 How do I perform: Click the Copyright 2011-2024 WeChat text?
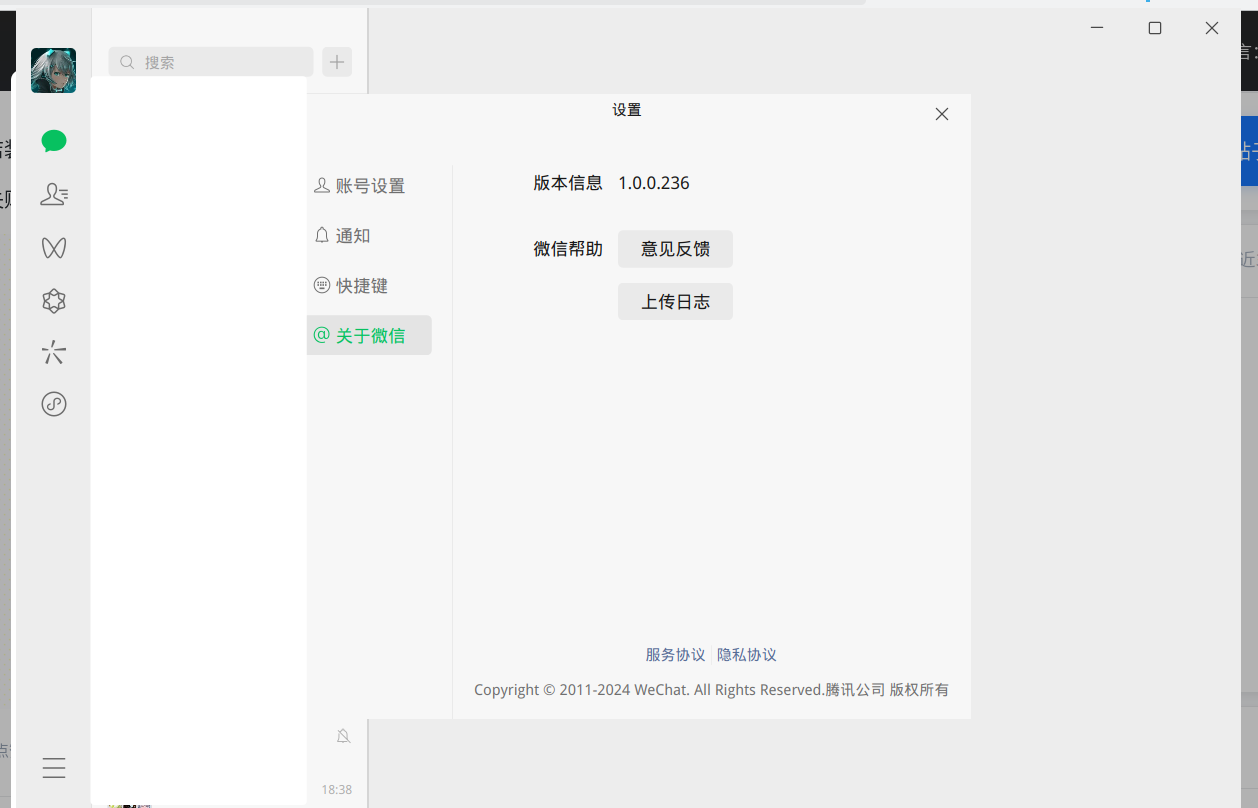click(x=711, y=690)
